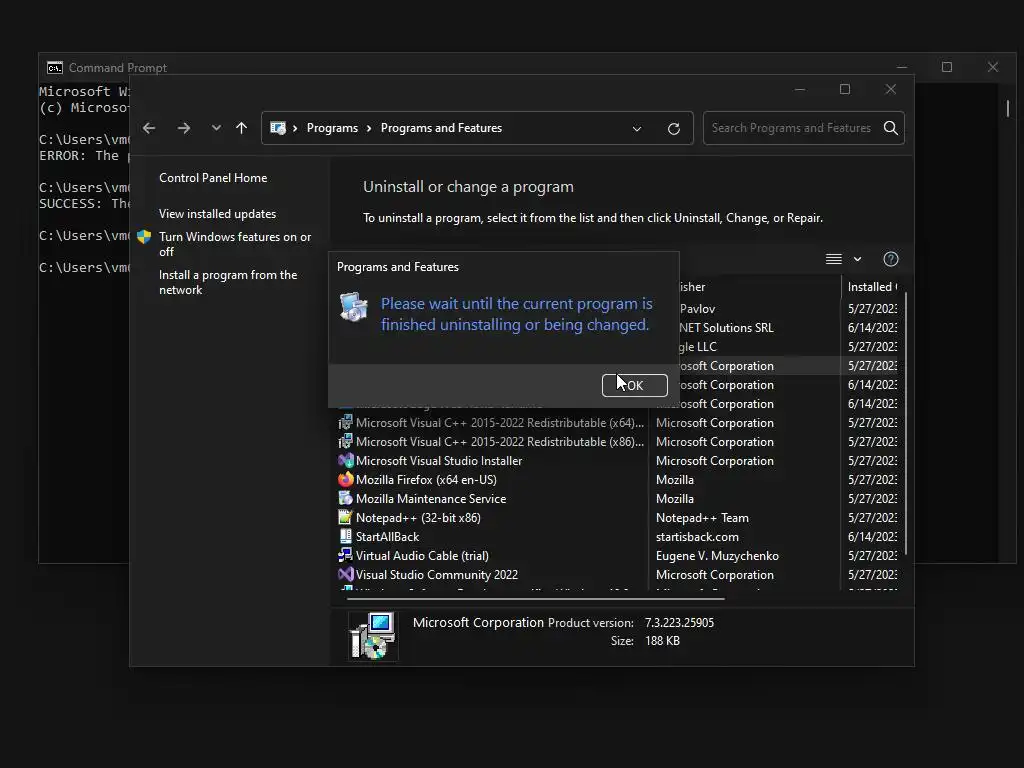This screenshot has width=1024, height=768.
Task: Click the Virtual Audio Cable icon
Action: point(345,555)
